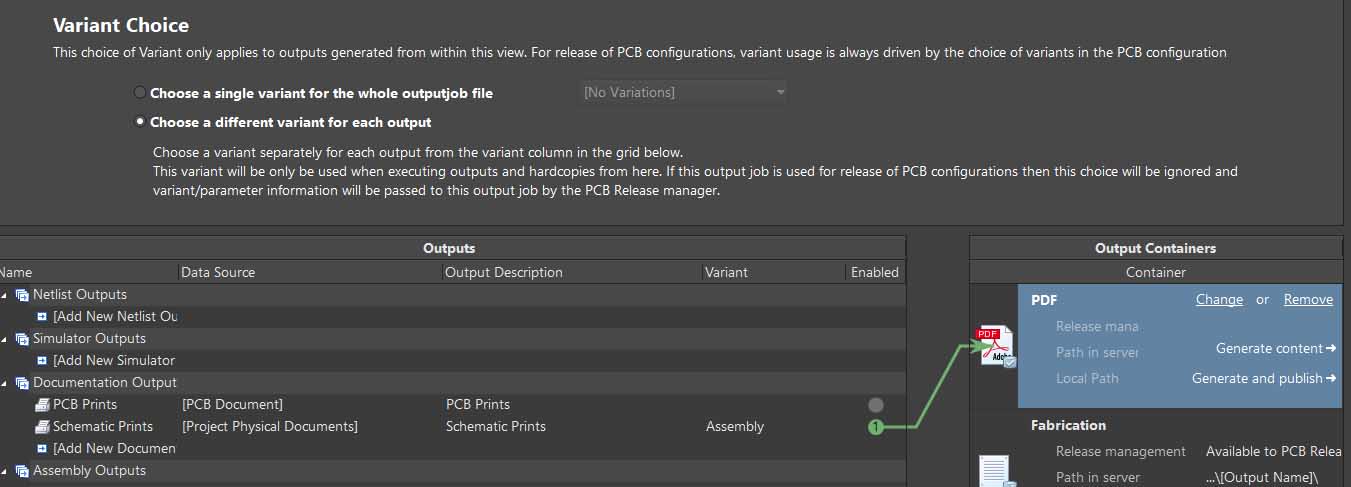Select single variant for whole outputjob option
The image size is (1351, 487).
[x=140, y=93]
